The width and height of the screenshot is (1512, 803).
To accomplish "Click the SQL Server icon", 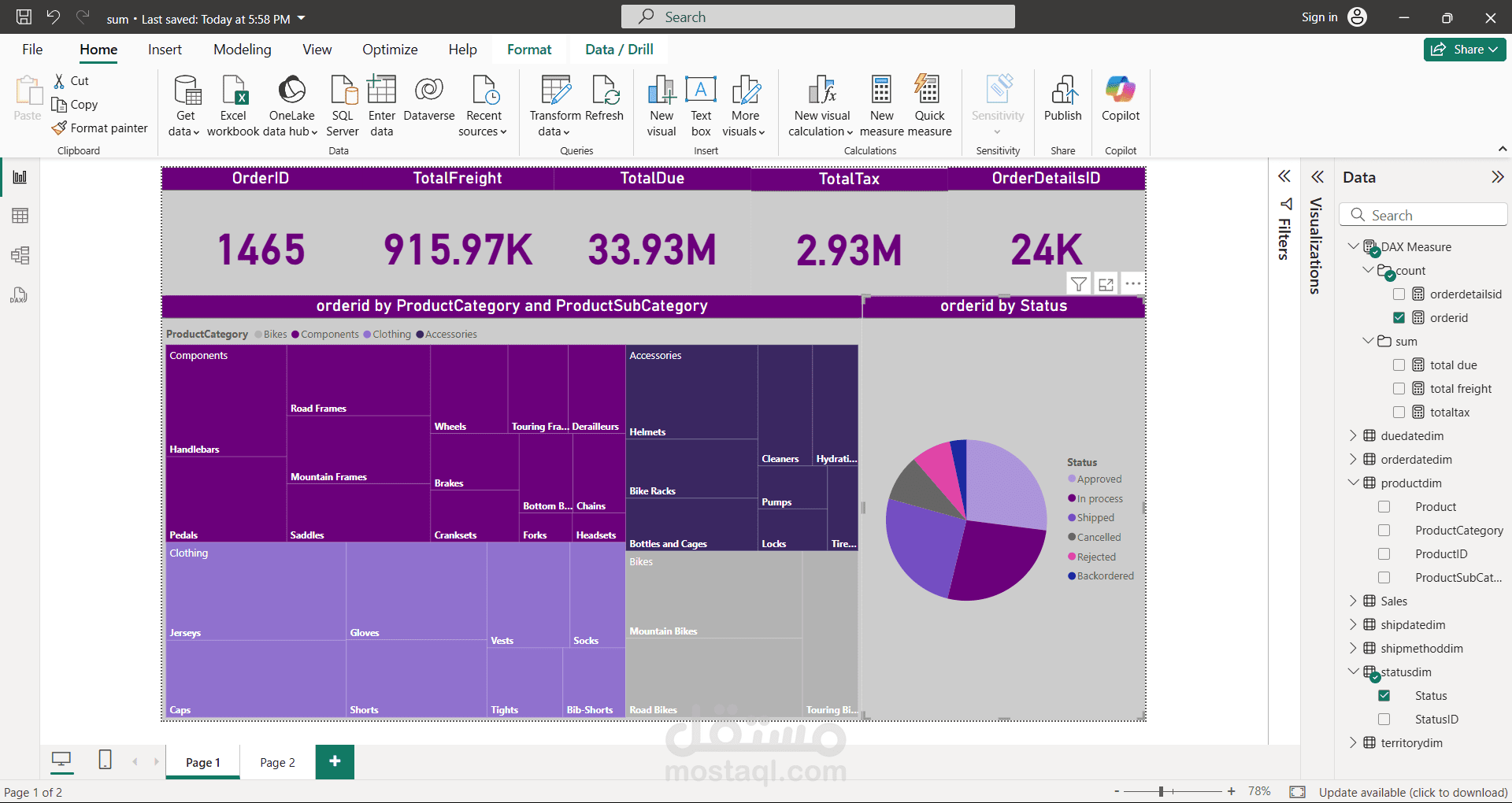I will click(343, 90).
